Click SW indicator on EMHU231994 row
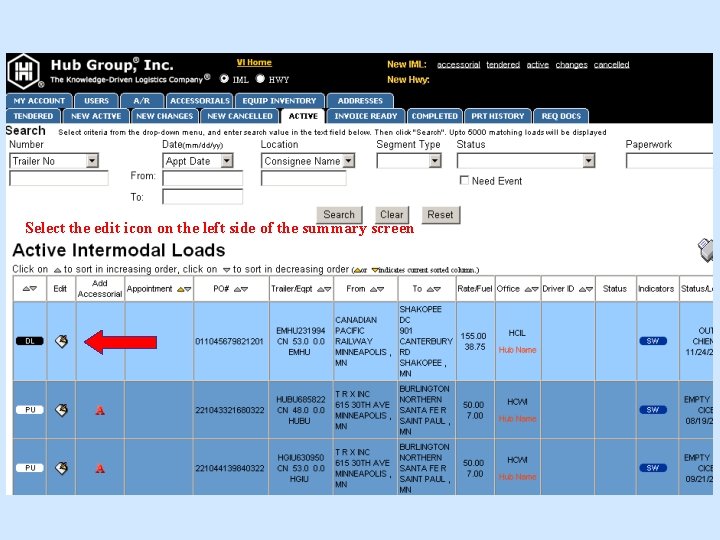The height and width of the screenshot is (540, 720). coord(653,341)
